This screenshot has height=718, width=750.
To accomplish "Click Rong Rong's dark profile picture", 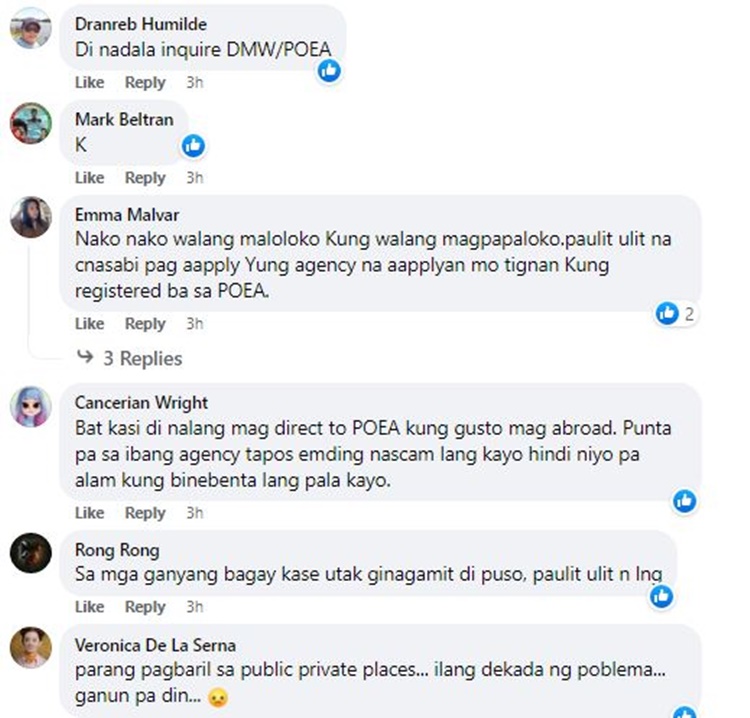I will click(31, 553).
